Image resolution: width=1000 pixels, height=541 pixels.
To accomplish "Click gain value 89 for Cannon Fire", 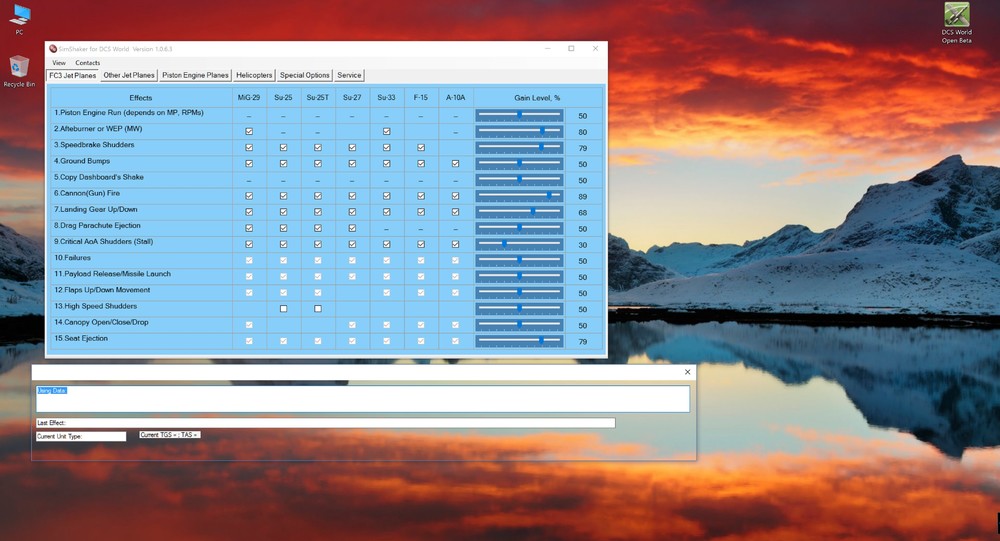I will [582, 196].
